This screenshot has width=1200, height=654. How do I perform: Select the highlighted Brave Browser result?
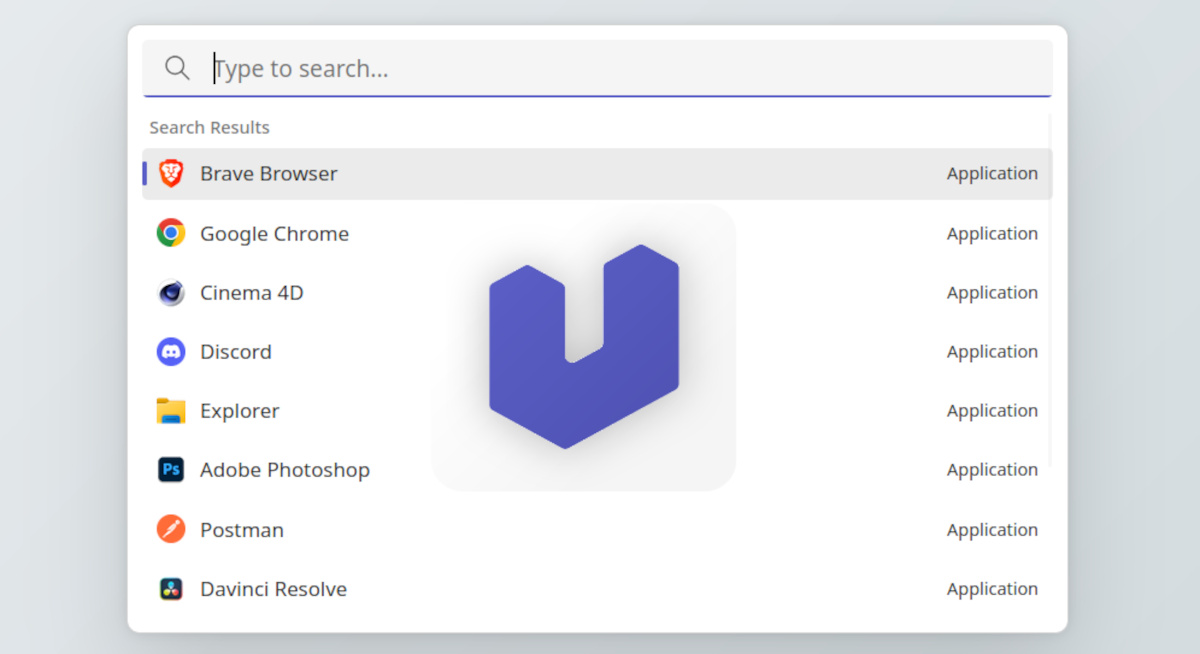pyautogui.click(x=268, y=174)
